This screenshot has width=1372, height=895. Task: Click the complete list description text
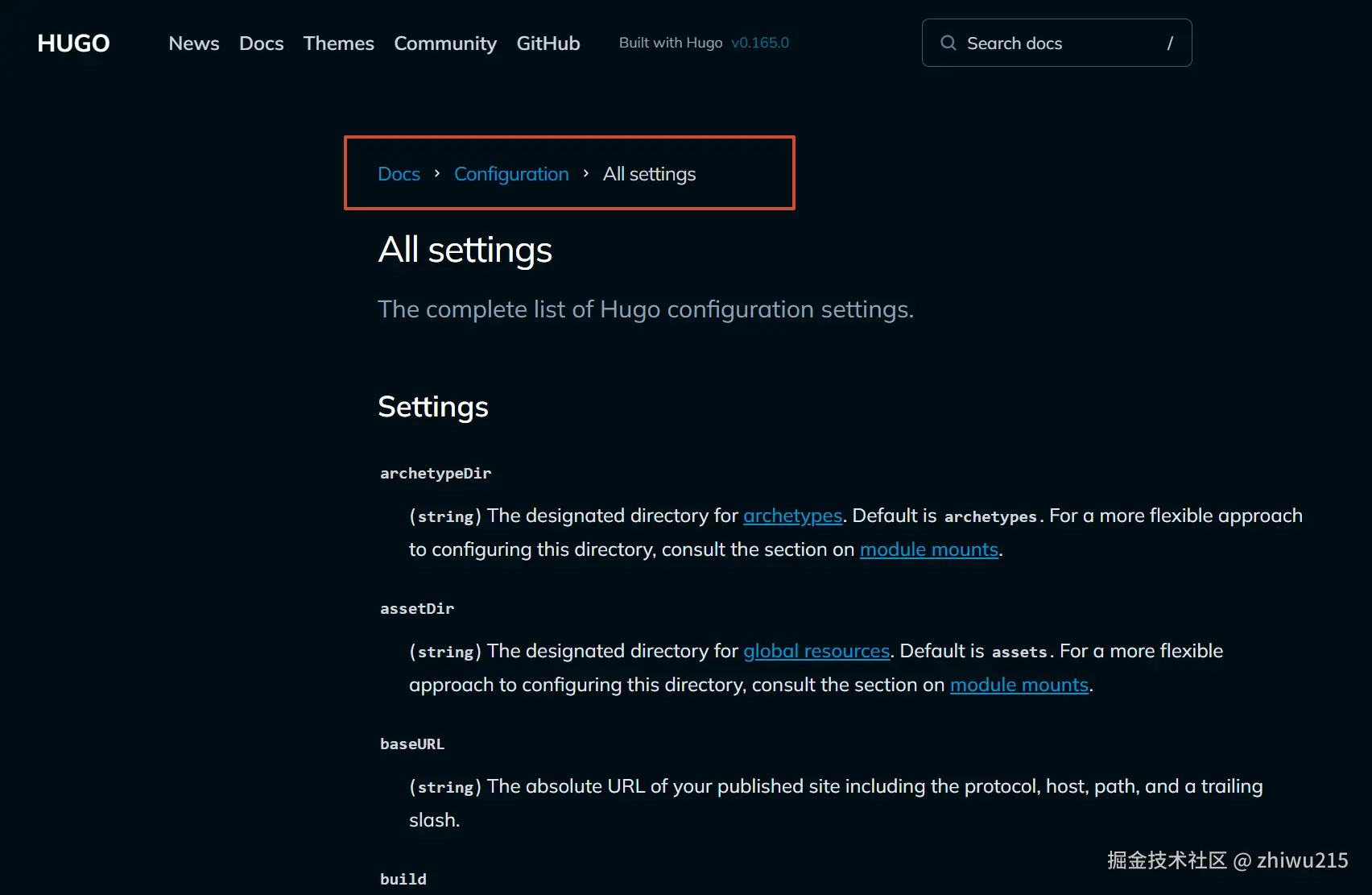646,309
